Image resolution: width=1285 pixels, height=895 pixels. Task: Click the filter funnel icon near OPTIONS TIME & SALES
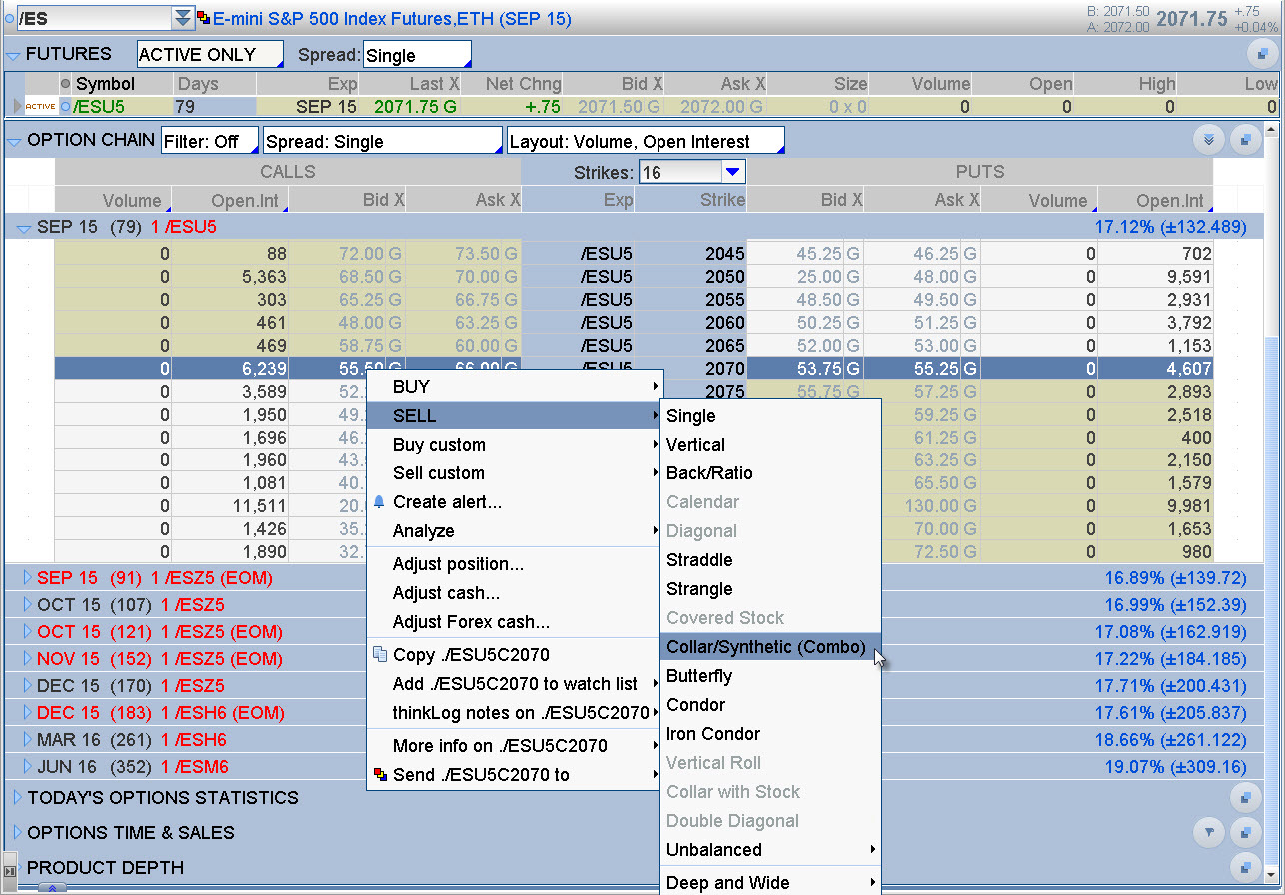click(1207, 832)
